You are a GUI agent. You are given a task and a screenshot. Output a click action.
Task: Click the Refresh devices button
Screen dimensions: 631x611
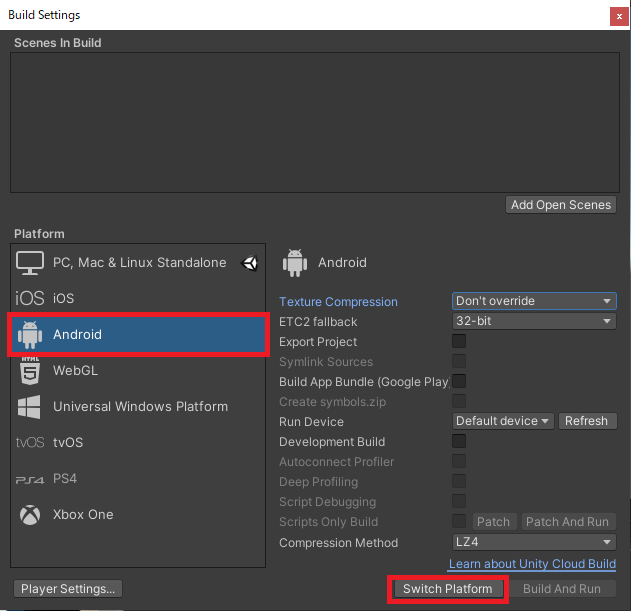(x=587, y=421)
